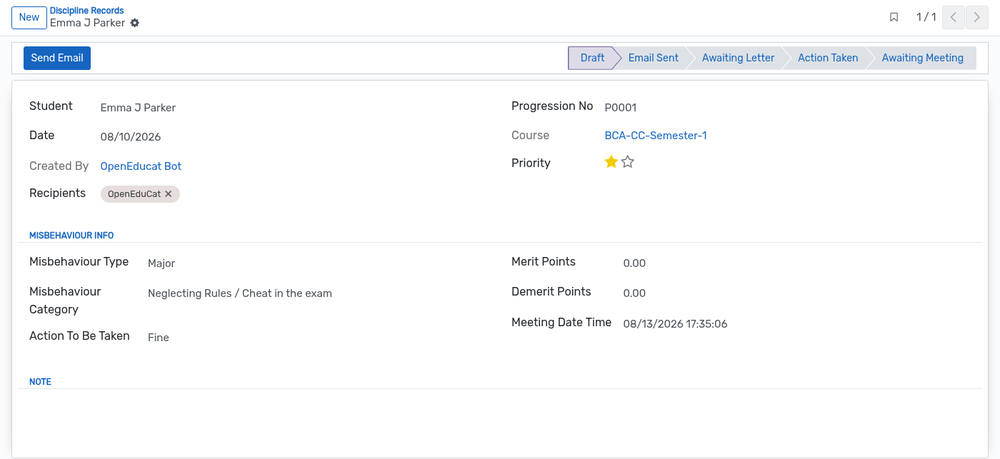Click the Priority label
Screen dimensions: 1000x459
(x=531, y=163)
